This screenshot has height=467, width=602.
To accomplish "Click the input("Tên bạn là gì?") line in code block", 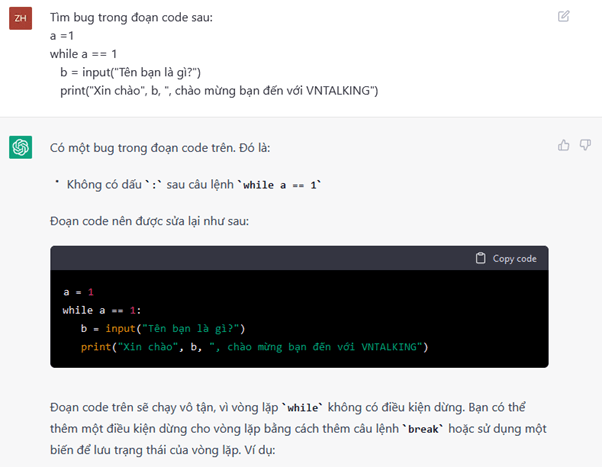I will point(163,328).
